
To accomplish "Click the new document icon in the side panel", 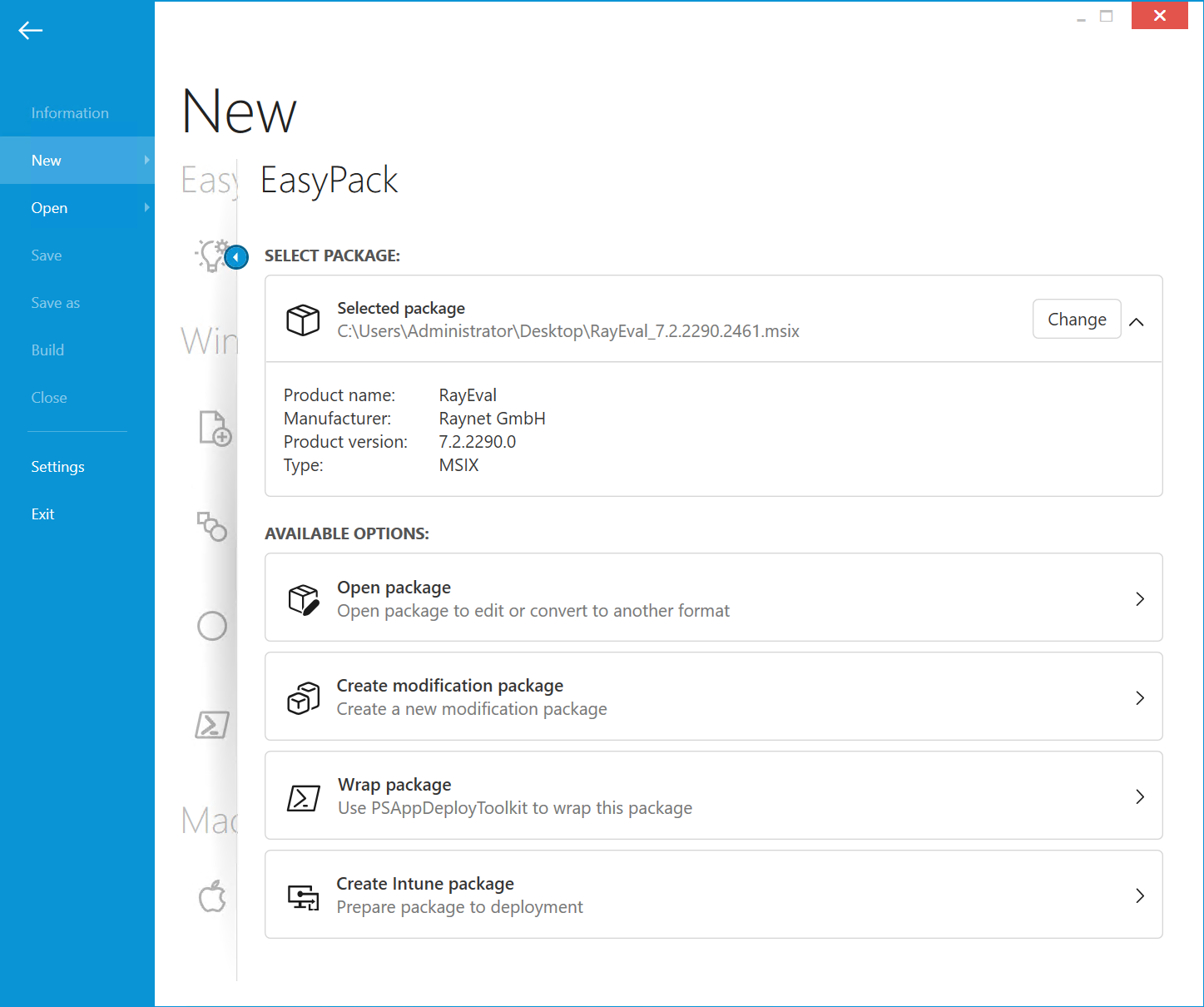I will (214, 429).
